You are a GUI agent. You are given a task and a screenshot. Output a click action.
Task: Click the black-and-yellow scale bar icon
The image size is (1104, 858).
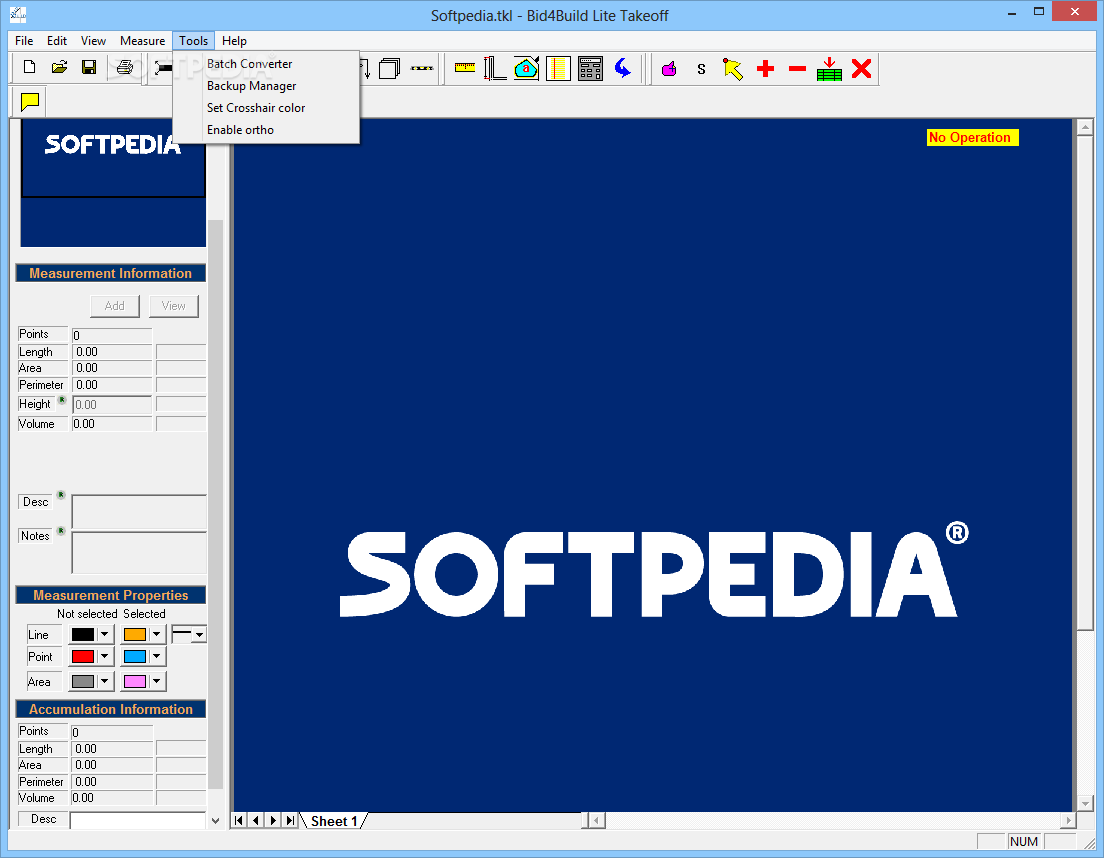(422, 68)
